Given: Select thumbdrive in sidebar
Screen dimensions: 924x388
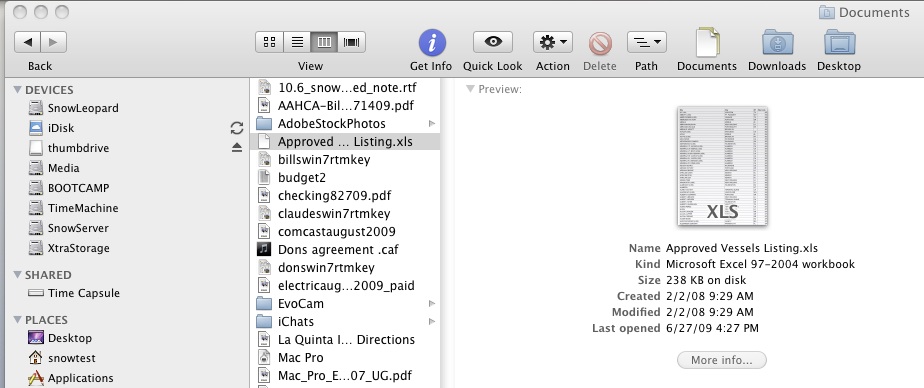Looking at the screenshot, I should [70, 148].
